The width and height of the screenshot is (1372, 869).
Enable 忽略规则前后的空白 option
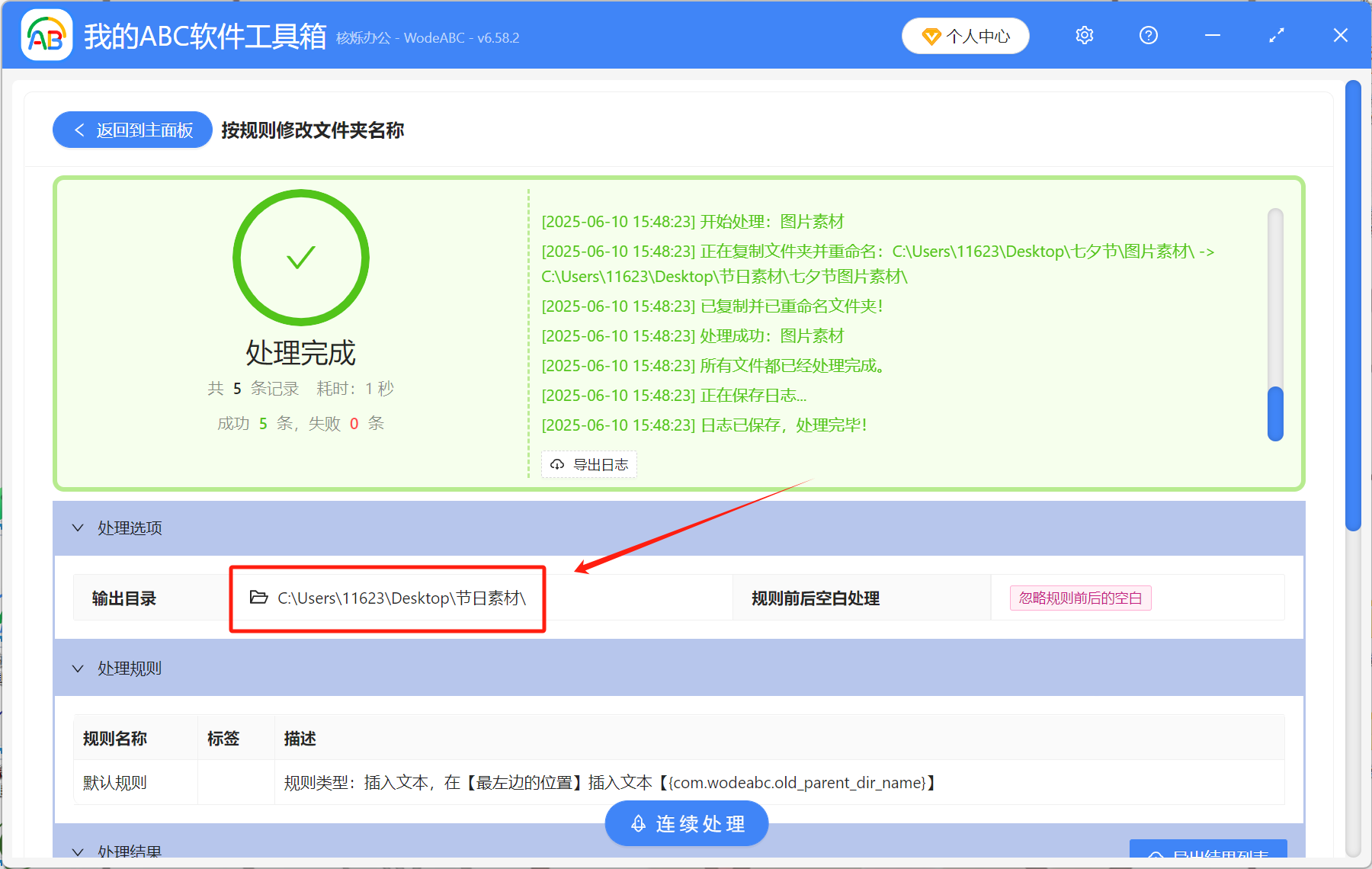click(x=1080, y=598)
